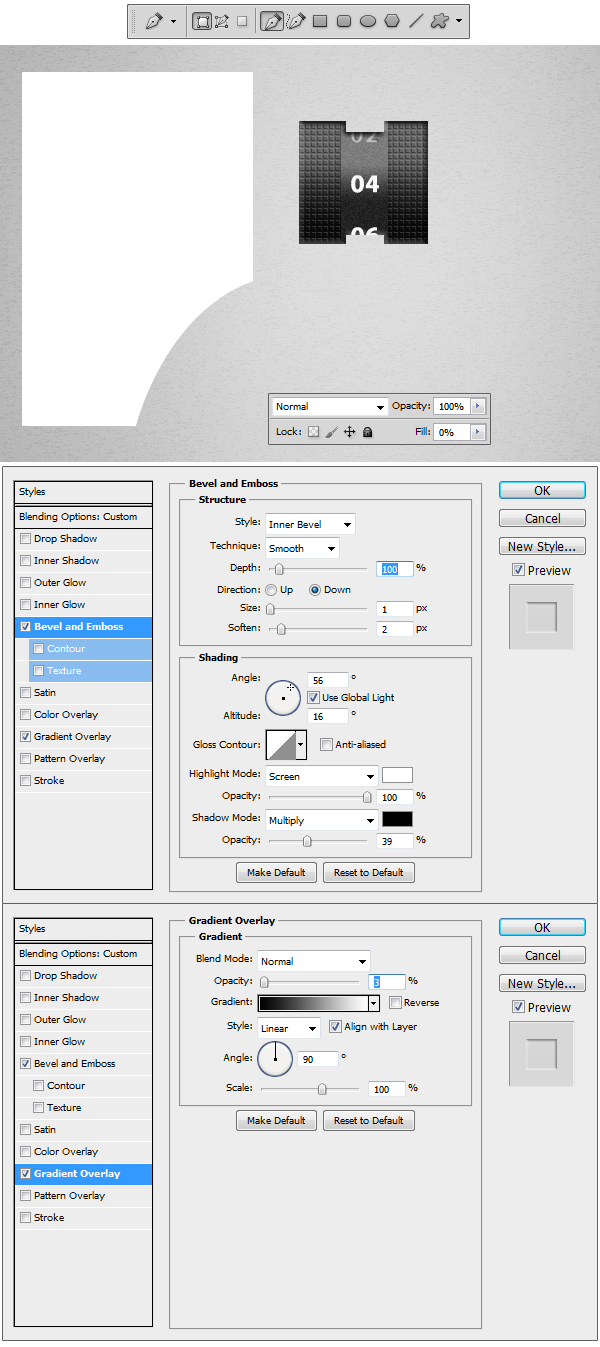Select Satin in the upper Styles list
The height and width of the screenshot is (1347, 600).
click(45, 692)
